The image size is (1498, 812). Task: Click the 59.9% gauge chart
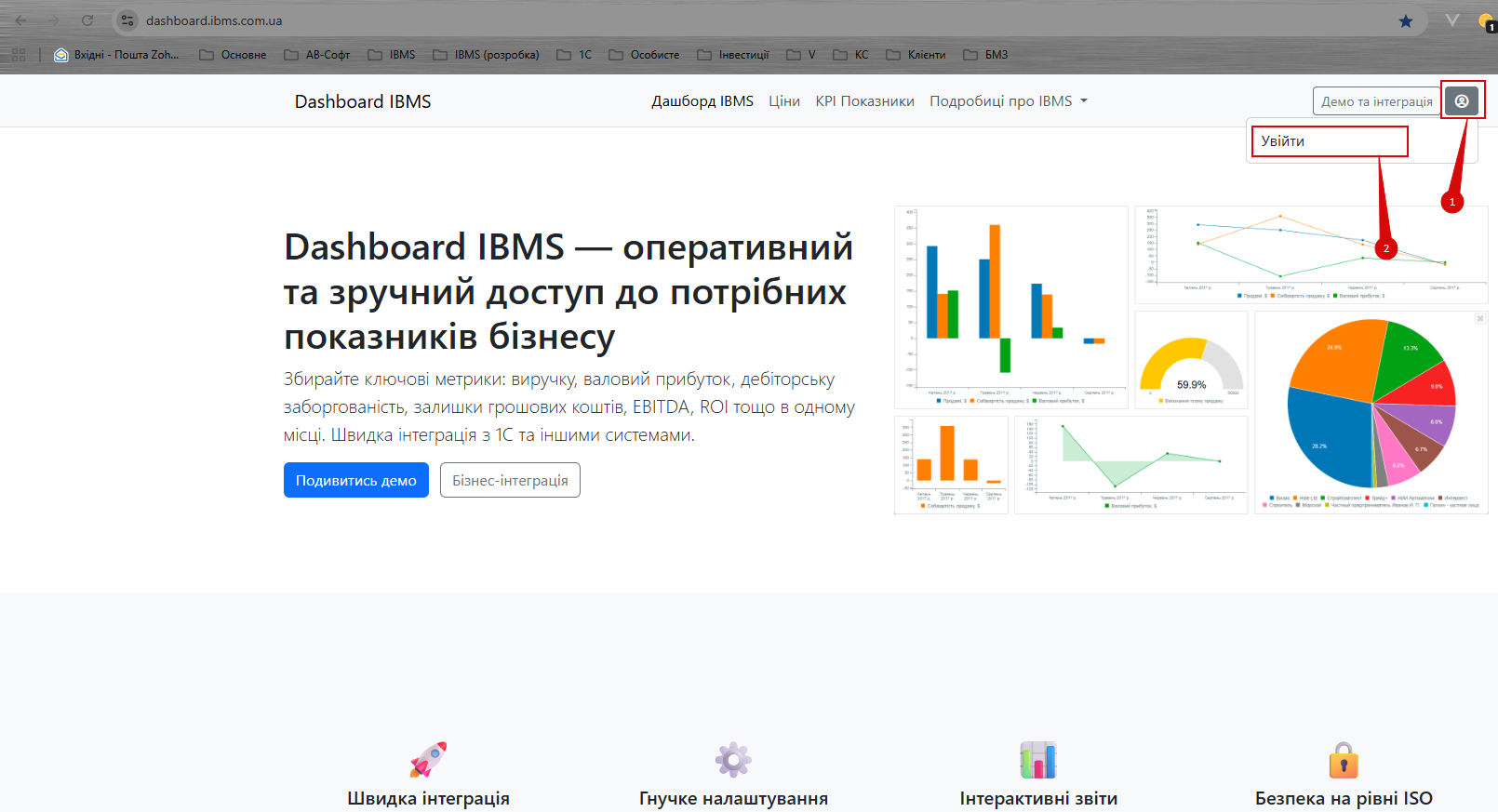(x=1191, y=361)
